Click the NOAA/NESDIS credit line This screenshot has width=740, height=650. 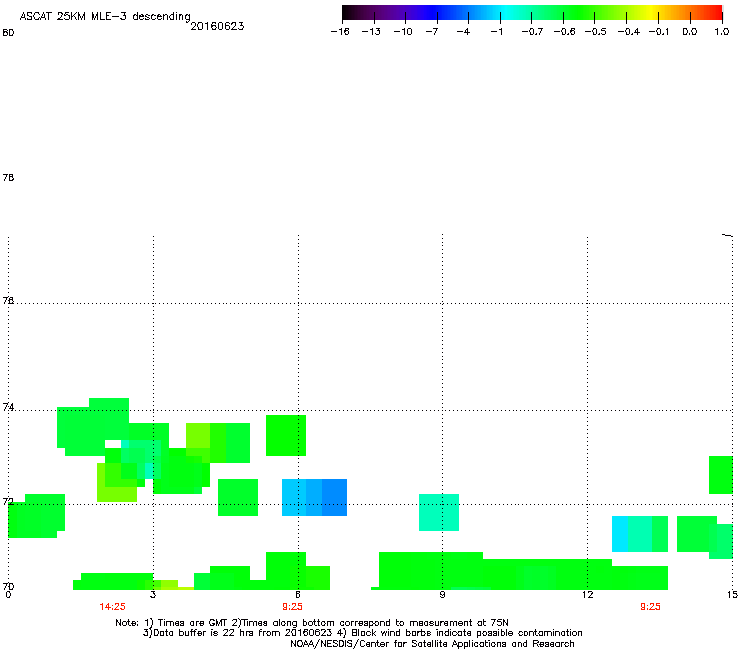[432, 644]
